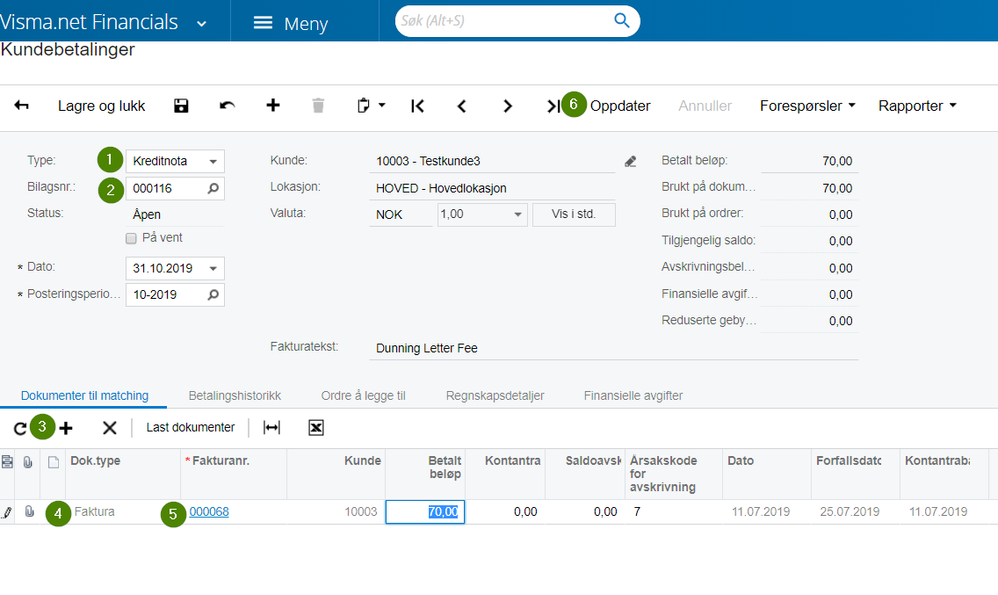Image resolution: width=998 pixels, height=595 pixels.
Task: Click the undo arrow icon
Action: [227, 106]
